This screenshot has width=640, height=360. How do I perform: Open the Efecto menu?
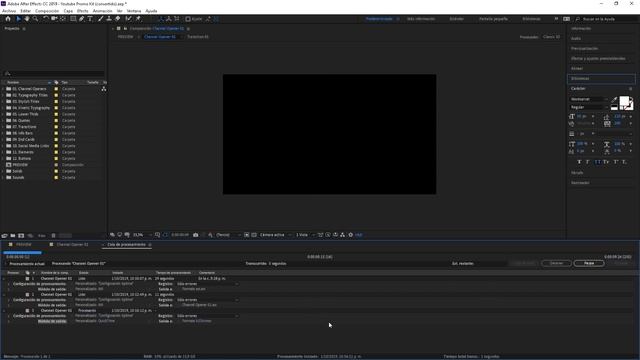click(x=82, y=11)
